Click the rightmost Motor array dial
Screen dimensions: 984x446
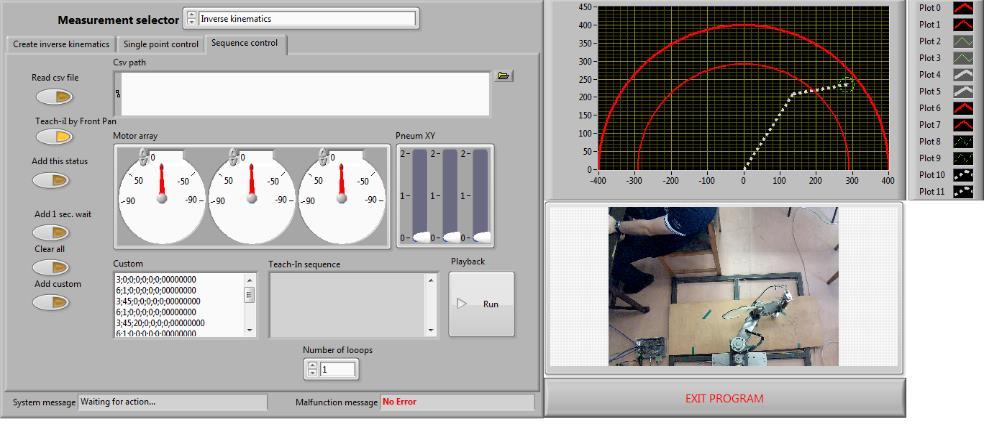(342, 199)
